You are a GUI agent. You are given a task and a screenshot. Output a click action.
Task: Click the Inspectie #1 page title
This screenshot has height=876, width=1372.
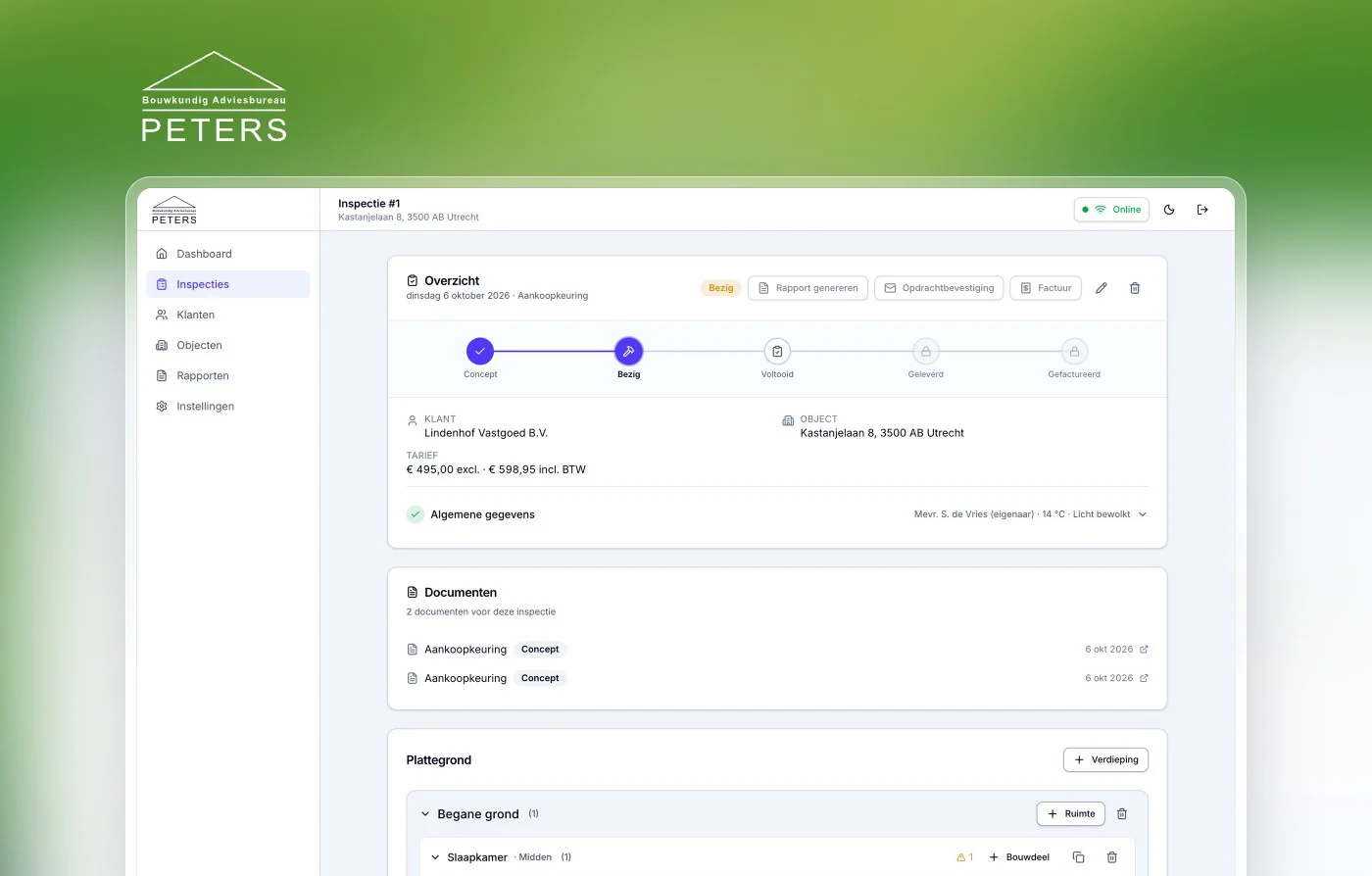369,204
